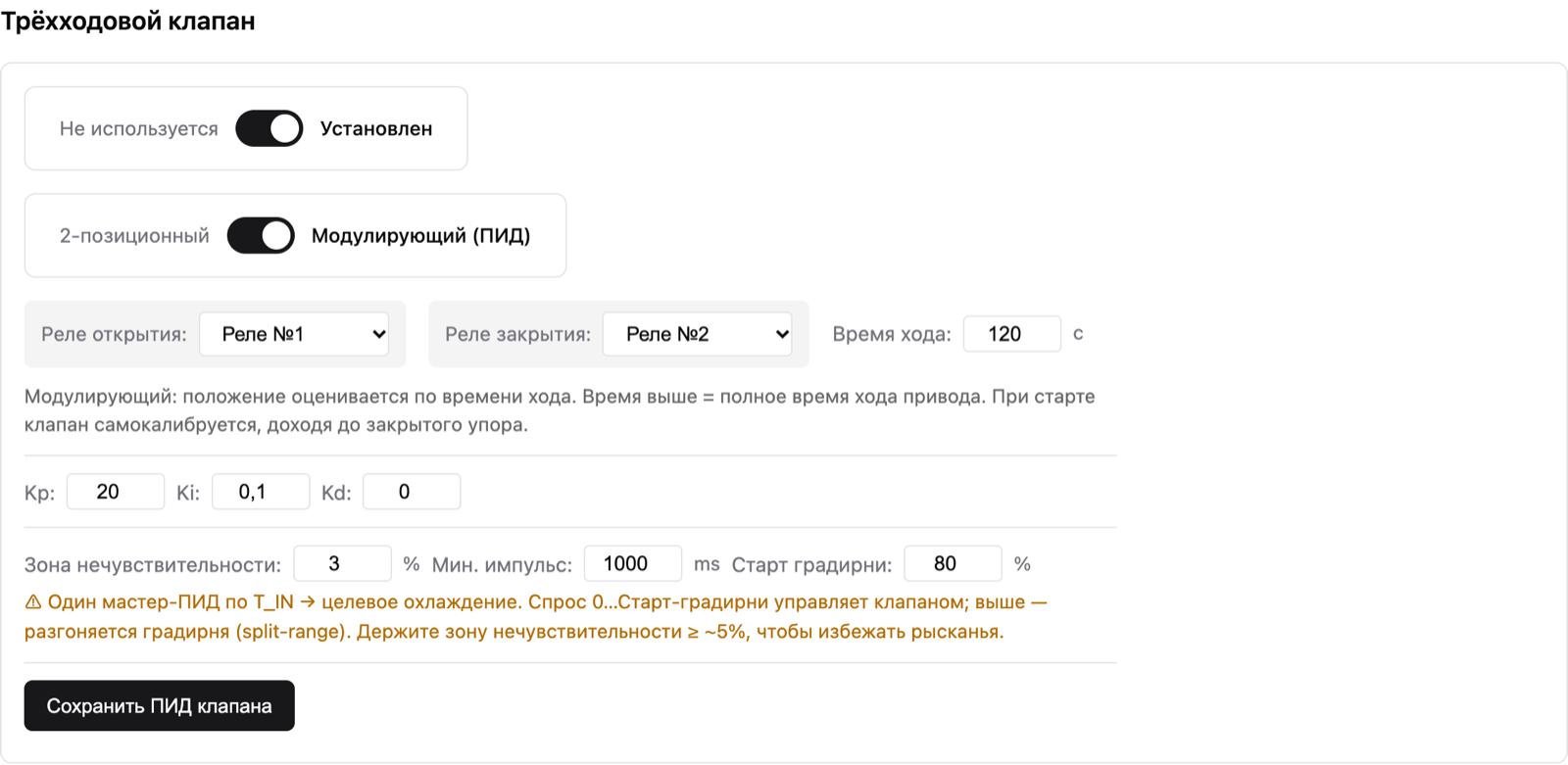This screenshot has height=765, width=1568.
Task: Click the Не используется label
Action: 139,129
